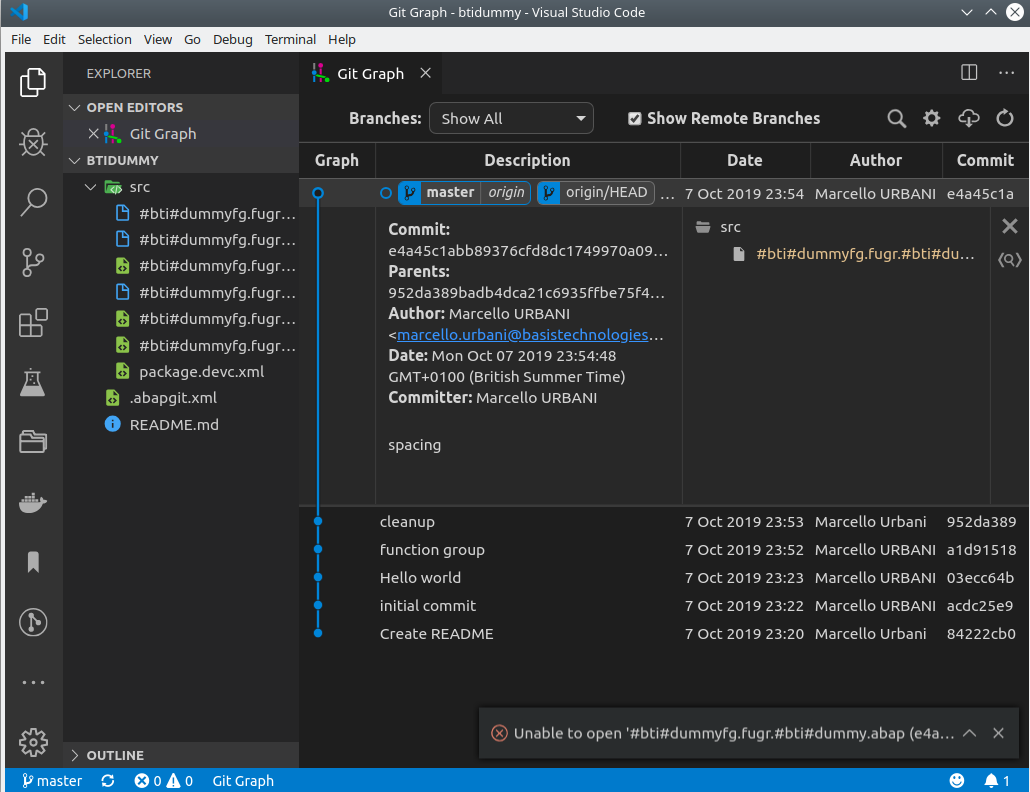Image resolution: width=1030 pixels, height=792 pixels.
Task: Split the editor right
Action: pos(969,72)
